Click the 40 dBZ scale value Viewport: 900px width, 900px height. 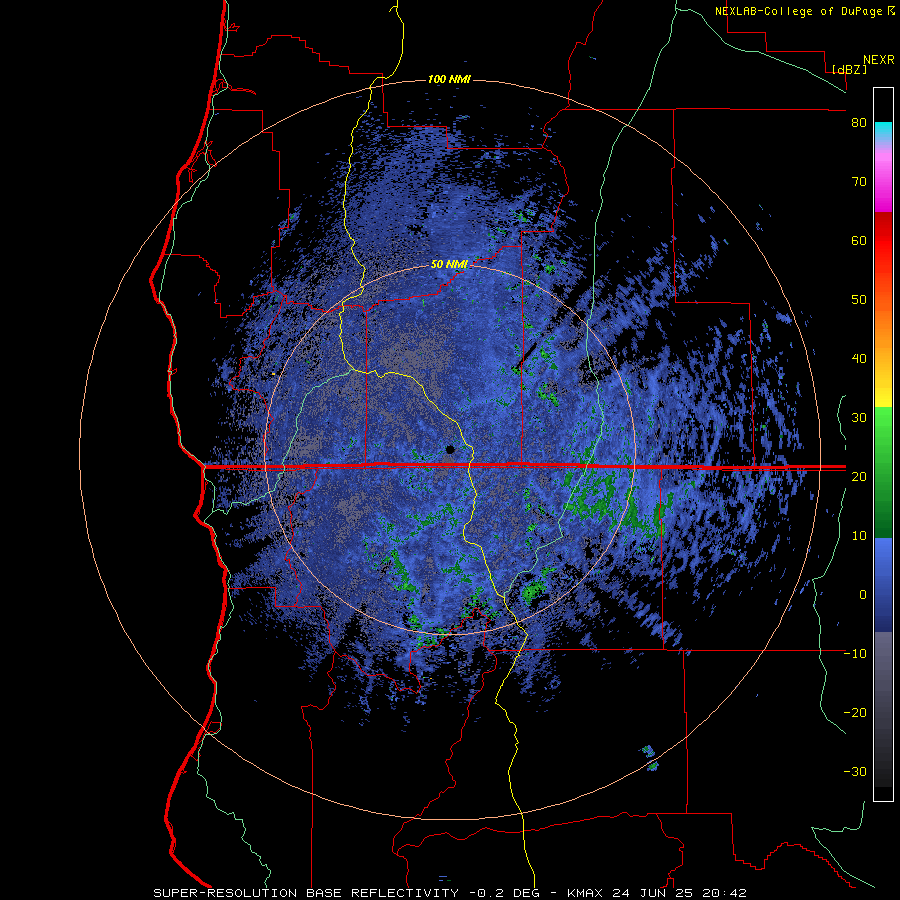[859, 359]
